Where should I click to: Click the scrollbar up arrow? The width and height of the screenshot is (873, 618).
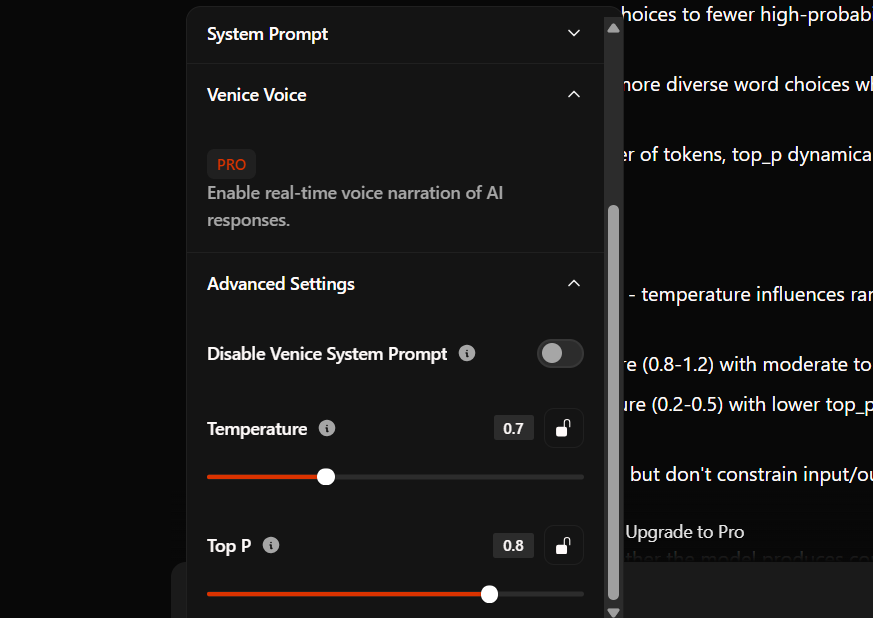point(613,26)
